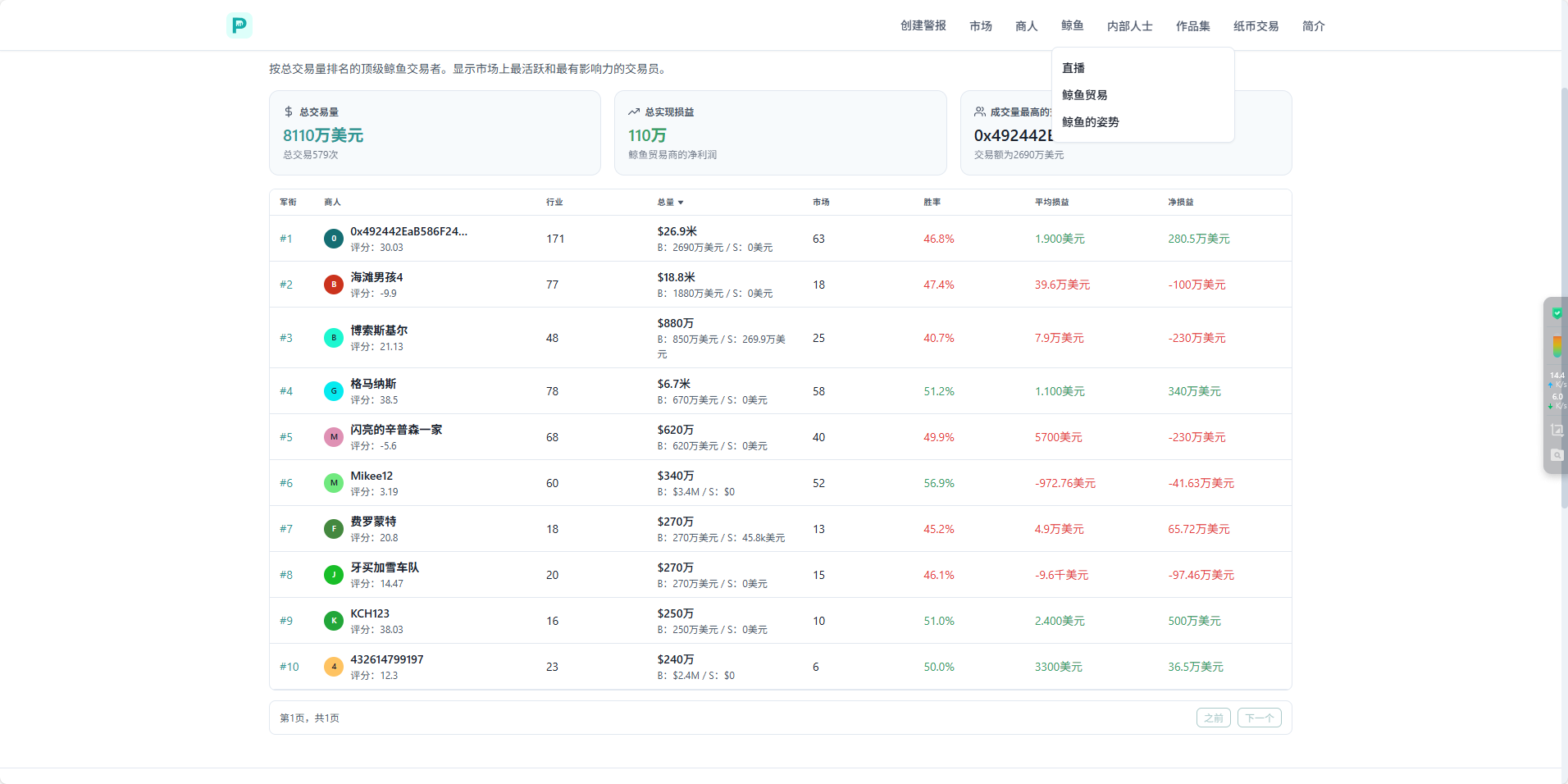Click the green avatar for KCH123
The image size is (1568, 784).
[x=334, y=621]
